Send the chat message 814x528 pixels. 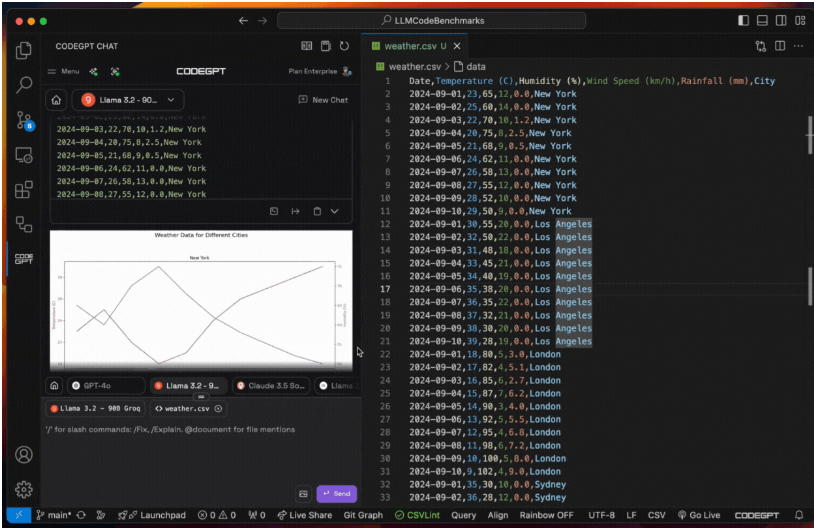pyautogui.click(x=336, y=494)
